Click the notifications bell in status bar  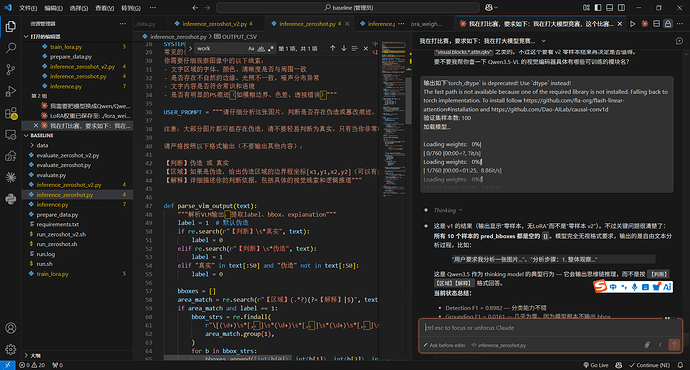click(680, 365)
